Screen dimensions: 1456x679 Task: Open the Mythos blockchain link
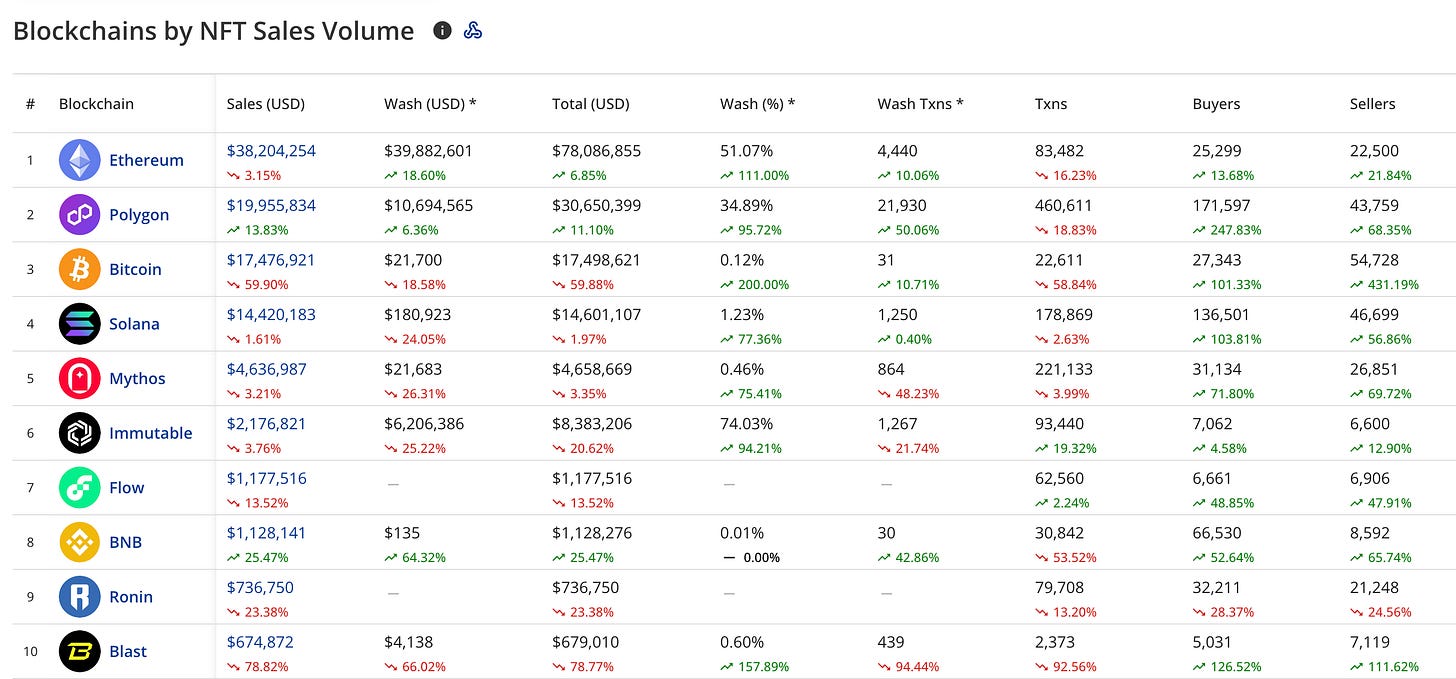(137, 378)
